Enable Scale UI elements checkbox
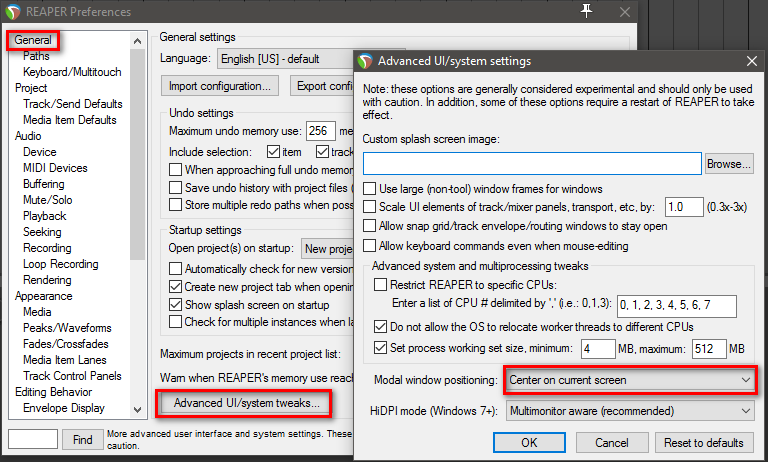Image resolution: width=768 pixels, height=462 pixels. [370, 207]
